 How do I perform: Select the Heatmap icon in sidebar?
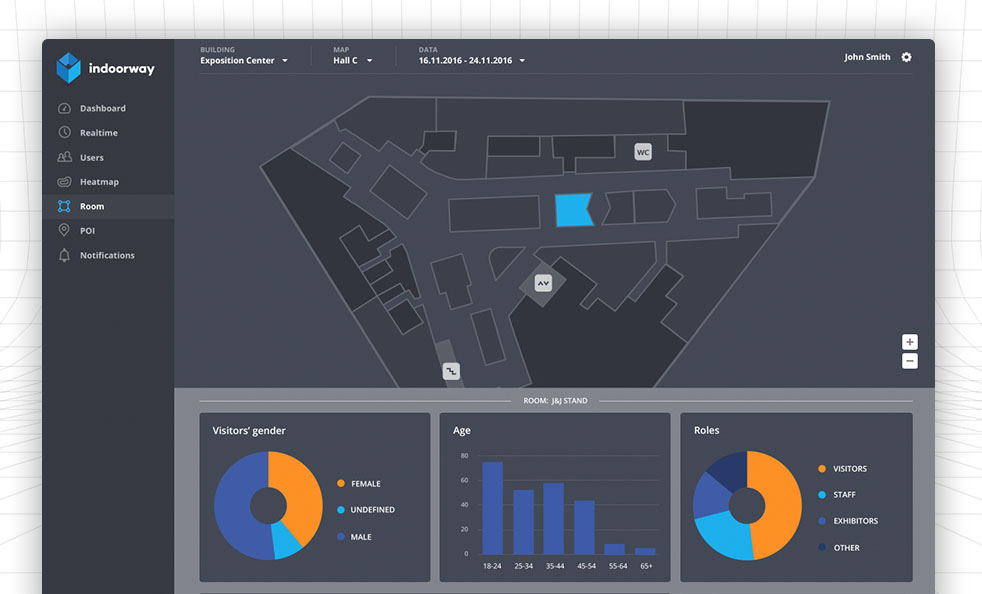pos(64,182)
